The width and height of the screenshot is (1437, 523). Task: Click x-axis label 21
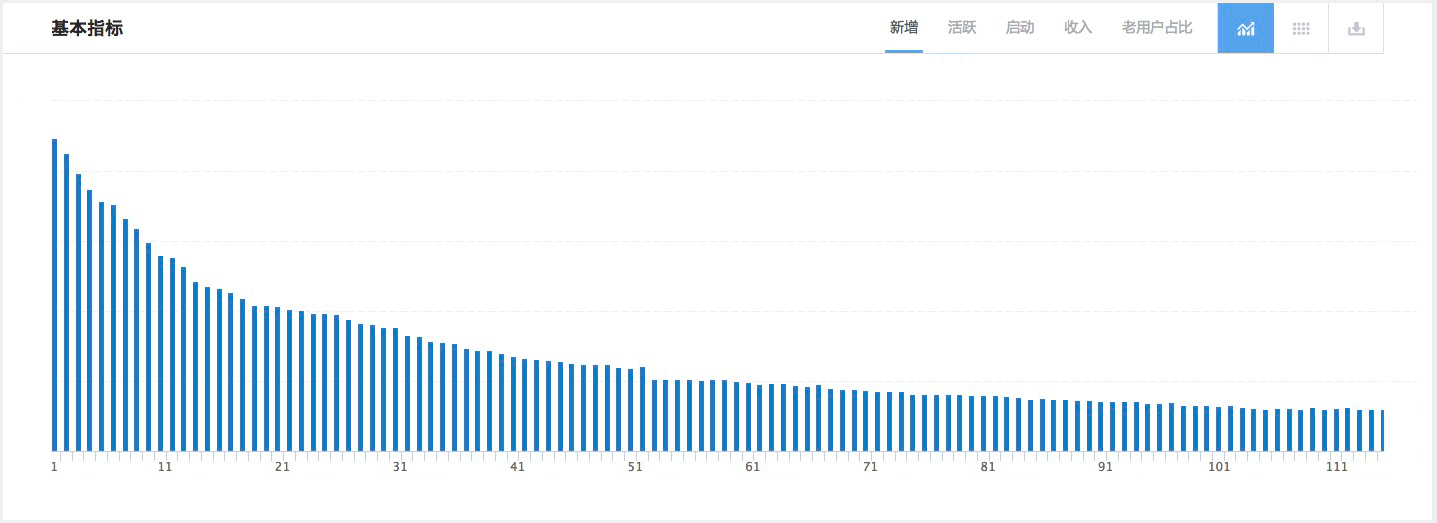coord(282,467)
